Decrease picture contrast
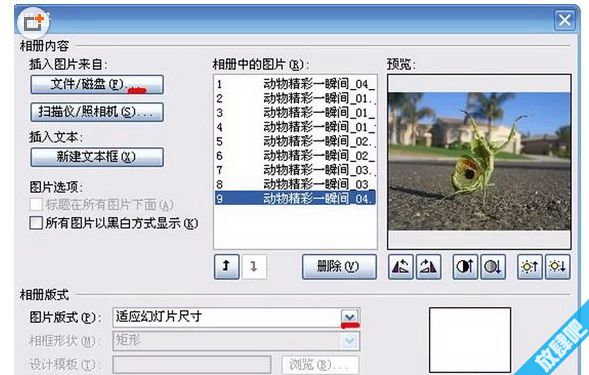Viewport: 589px width, 375px height. point(493,267)
